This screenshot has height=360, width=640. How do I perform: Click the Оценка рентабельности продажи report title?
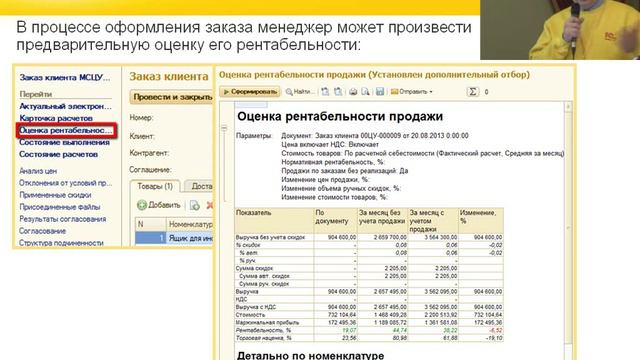(340, 116)
